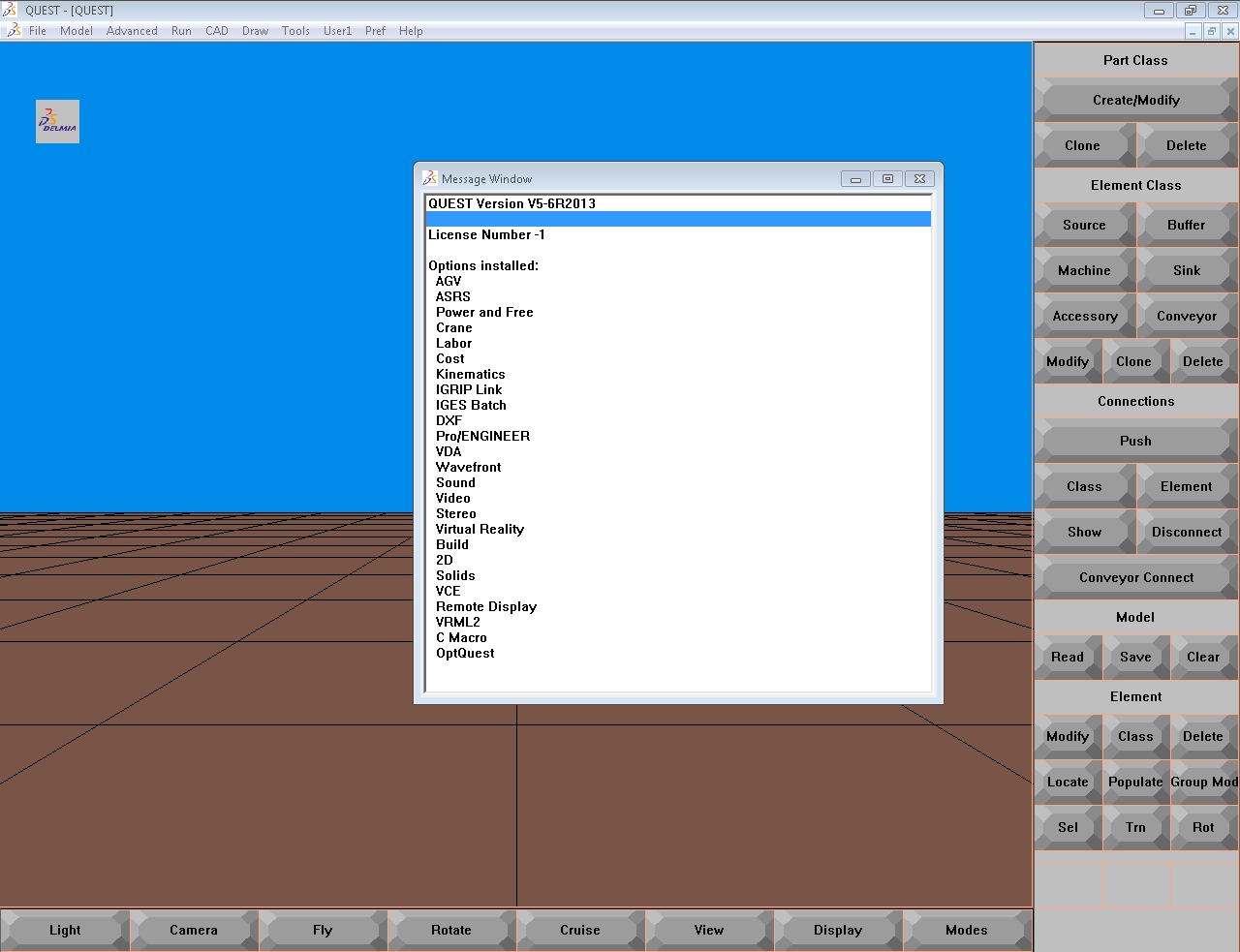Image resolution: width=1240 pixels, height=952 pixels.
Task: Select 'Remote Display' in the options list
Action: pos(678,606)
